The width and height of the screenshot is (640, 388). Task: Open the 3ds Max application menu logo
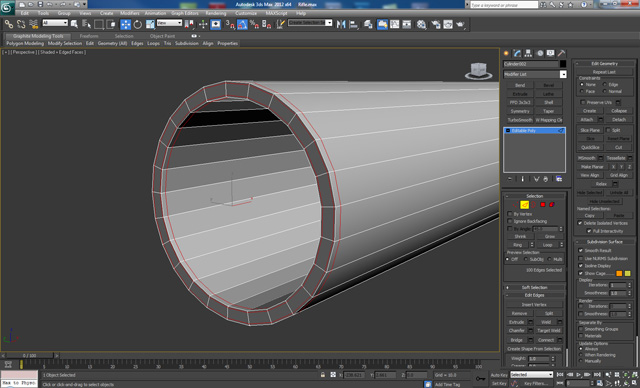coord(7,7)
